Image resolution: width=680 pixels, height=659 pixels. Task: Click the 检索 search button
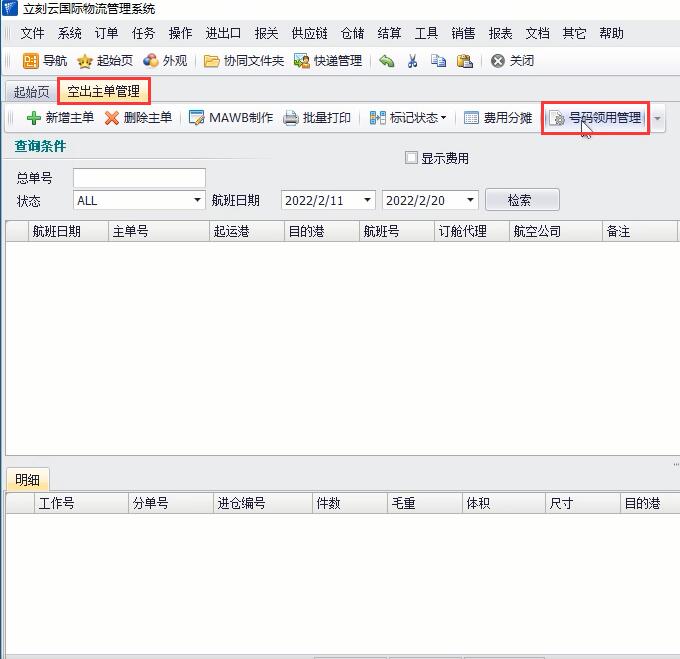(520, 200)
